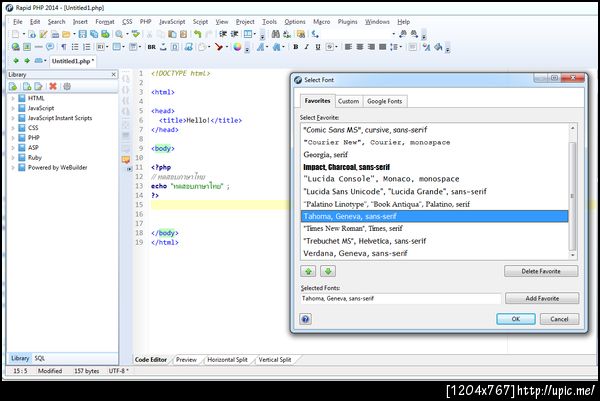Open the PHP menu
Screen dimensions: 600x401
coord(145,22)
